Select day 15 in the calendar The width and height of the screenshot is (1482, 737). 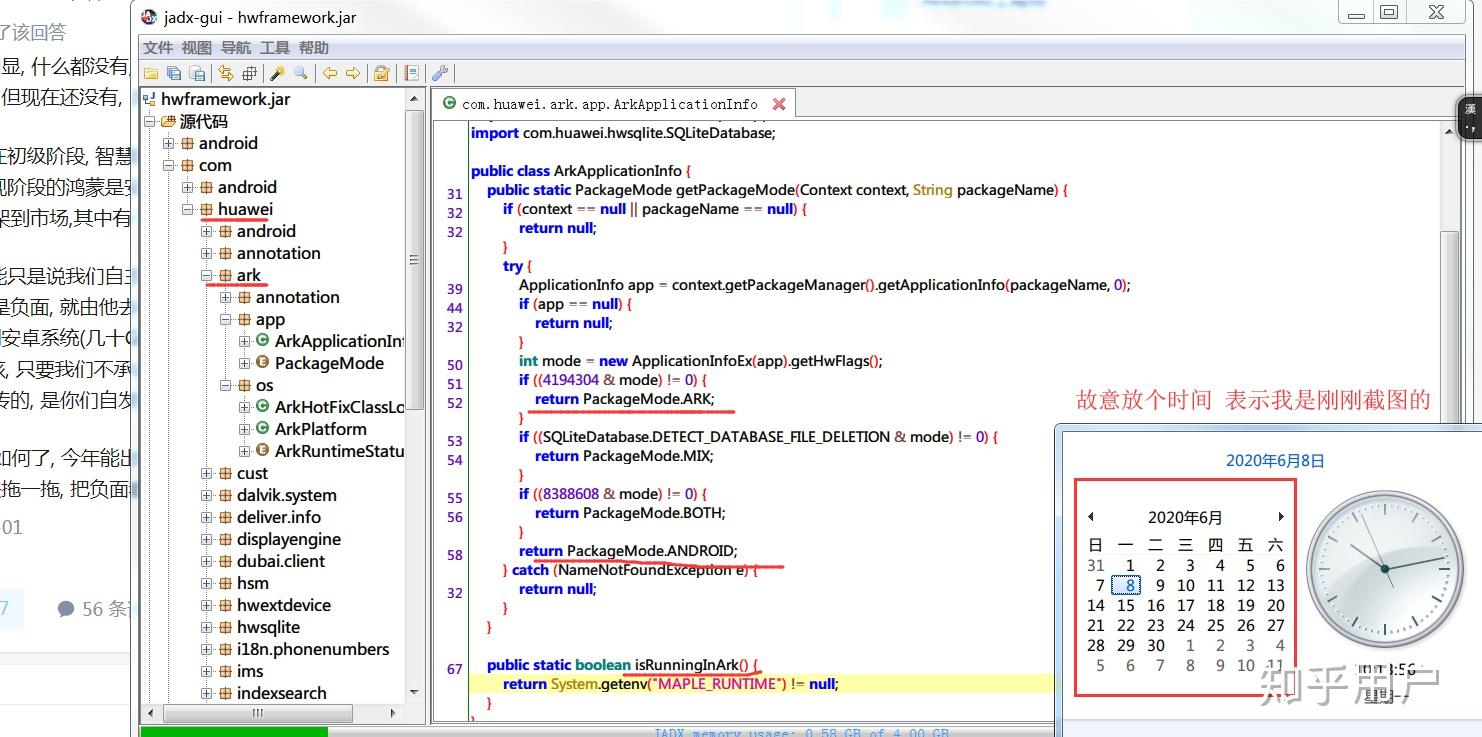click(x=1126, y=605)
